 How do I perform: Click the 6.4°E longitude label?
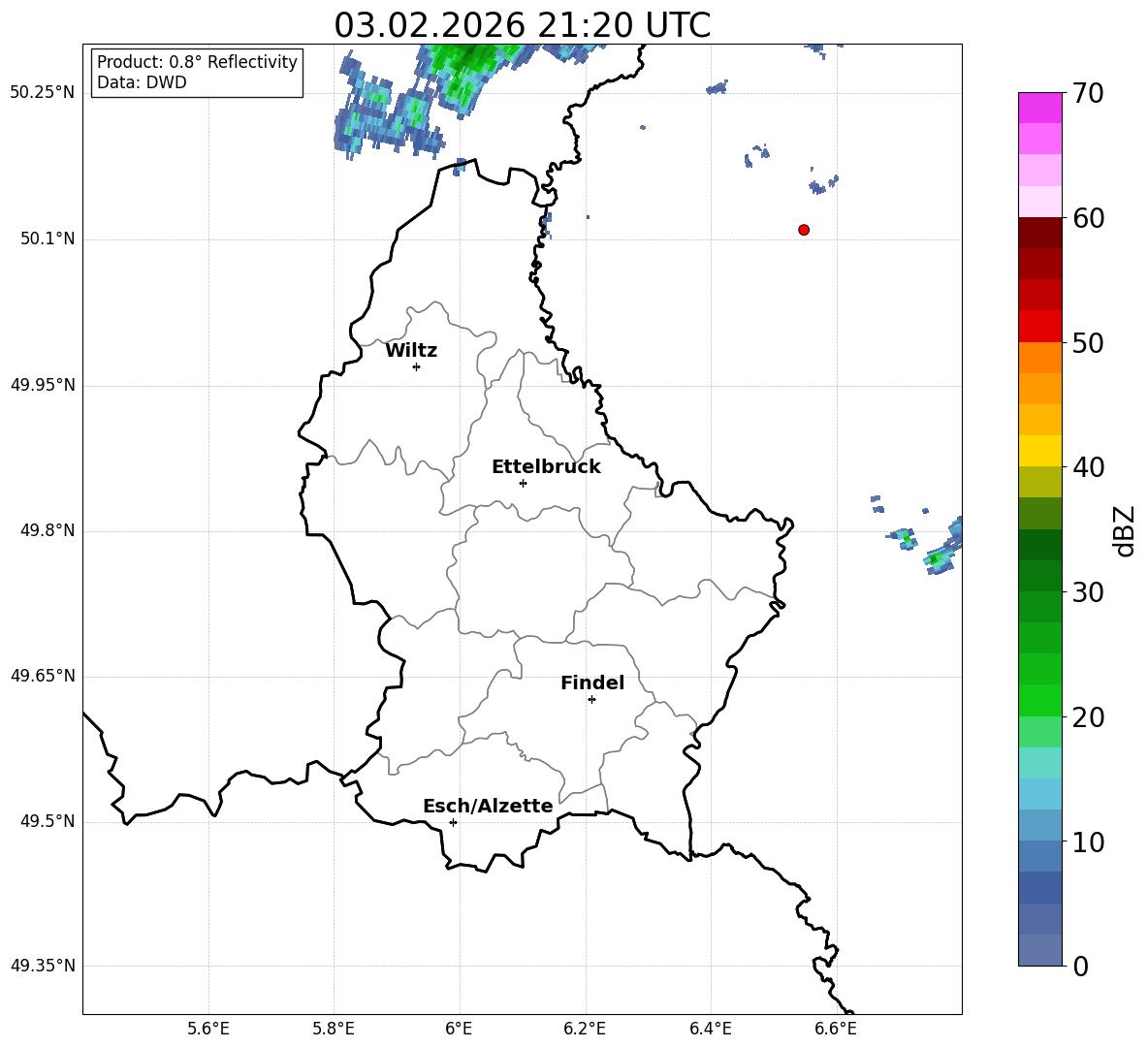point(710,1029)
